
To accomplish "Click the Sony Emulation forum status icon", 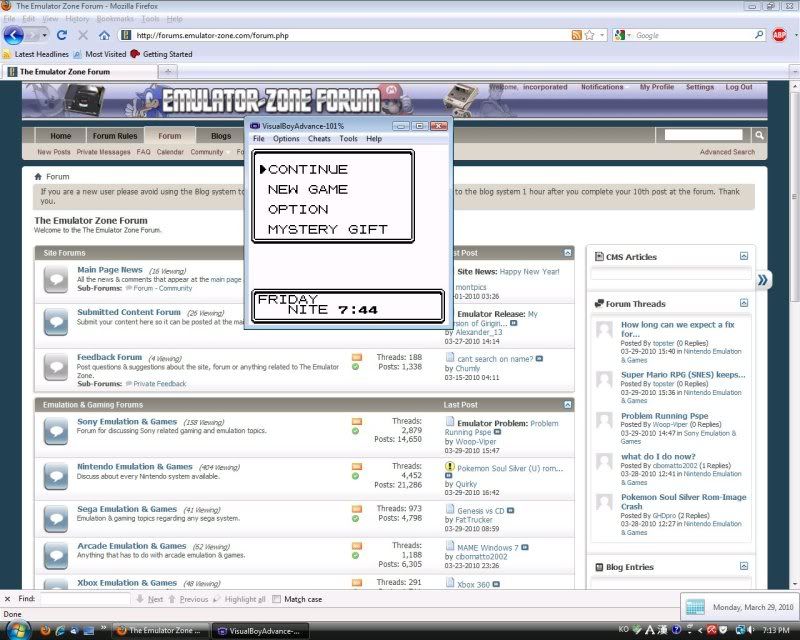I will [x=56, y=432].
